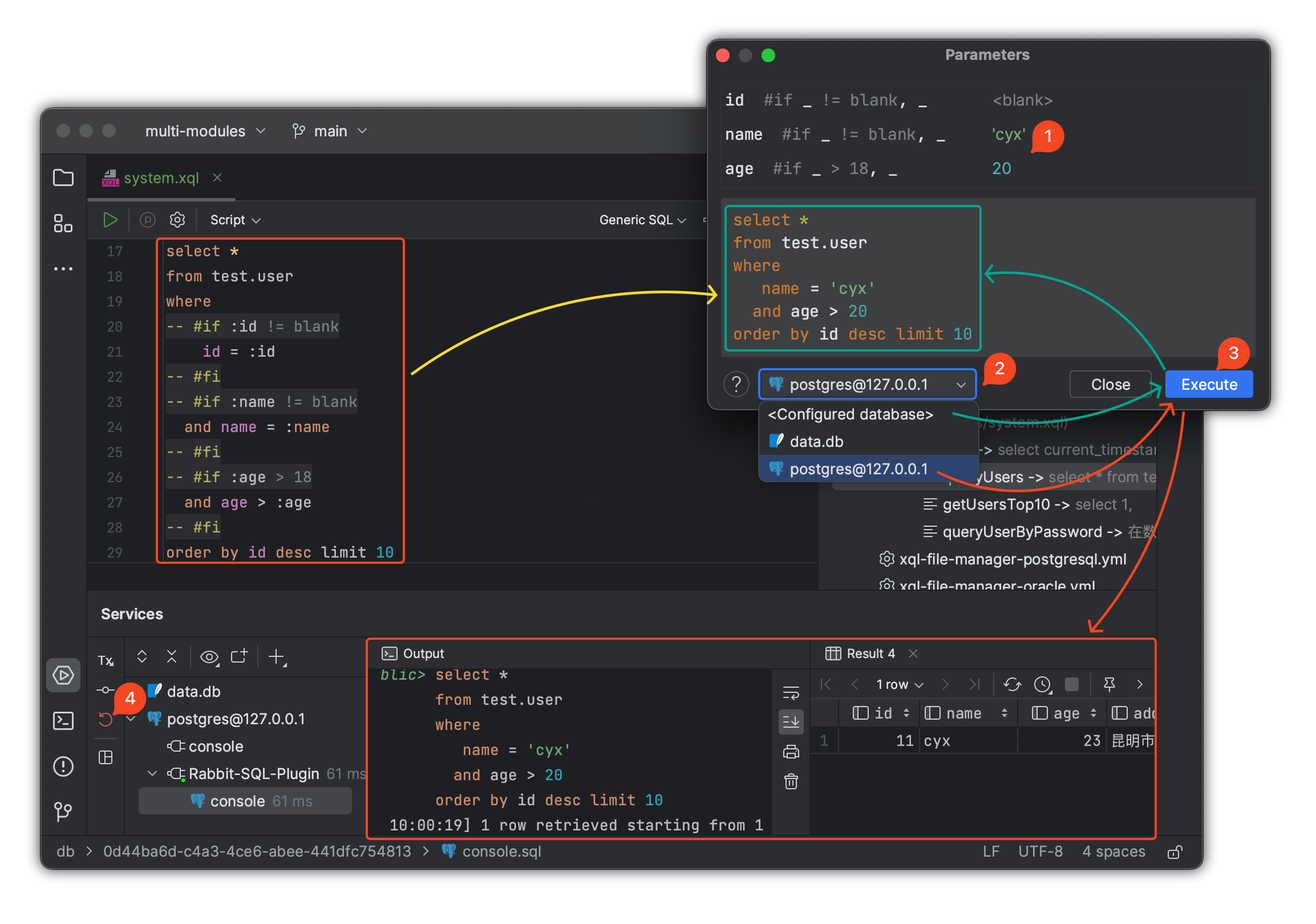
Task: Click LF line separator in status bar
Action: (x=991, y=852)
